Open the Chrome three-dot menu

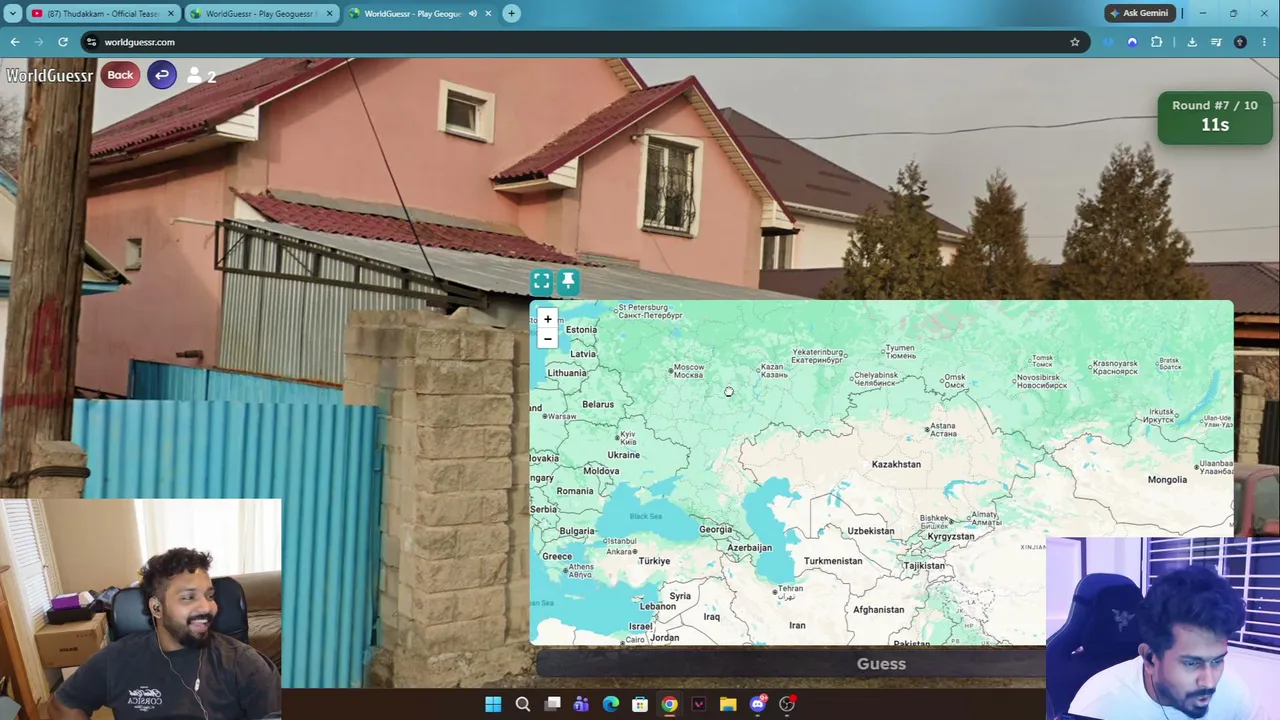[x=1265, y=42]
